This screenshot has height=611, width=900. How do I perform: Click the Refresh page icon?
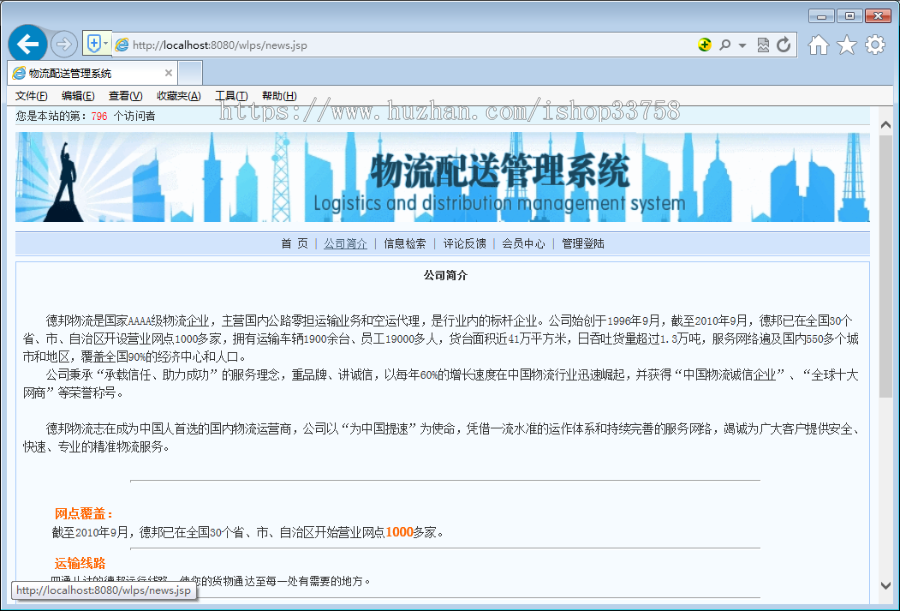(x=784, y=45)
